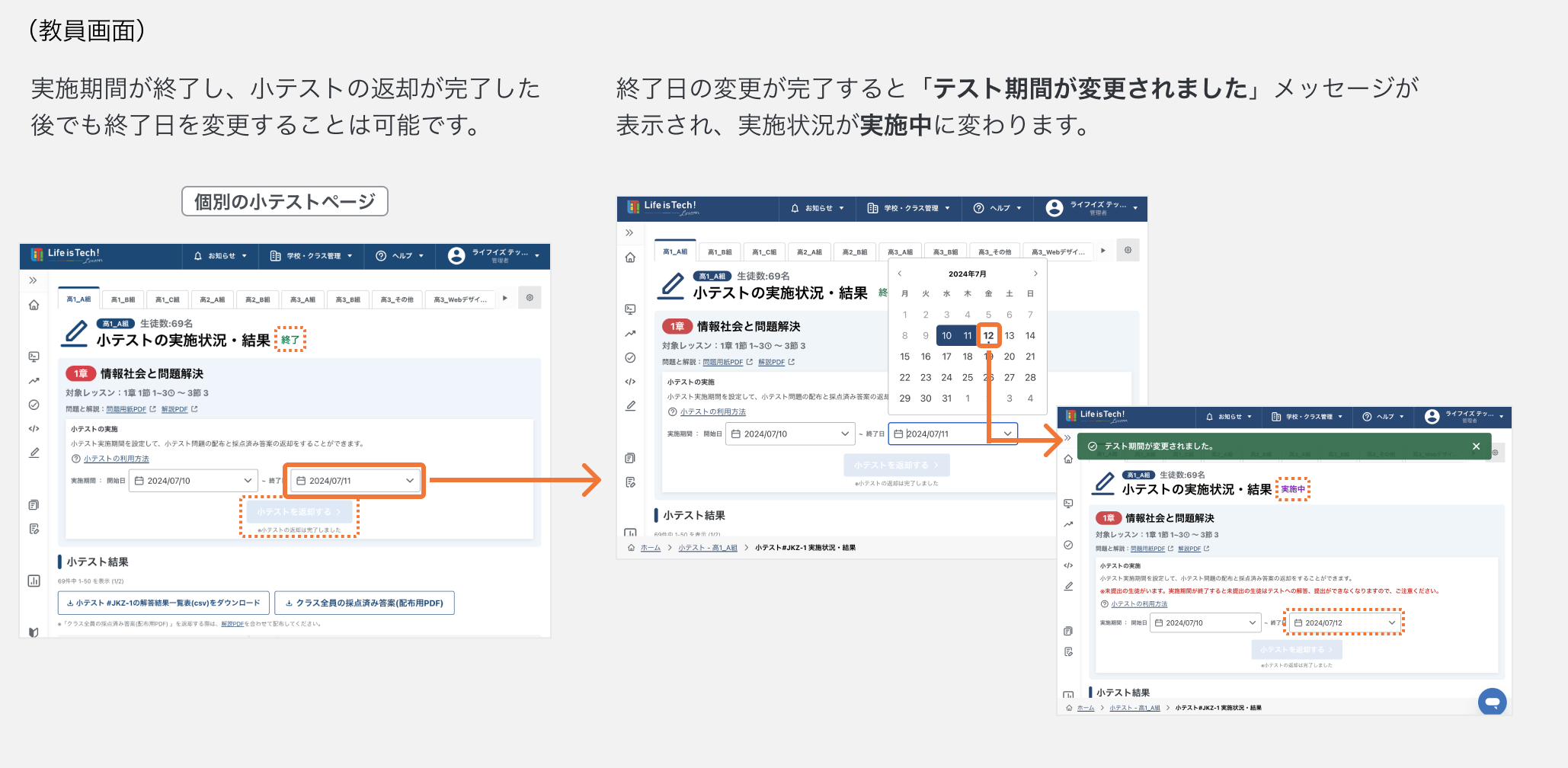Open 解説PDF link beside 問題用紙PDF in left screenshot
This screenshot has height=768, width=1568.
tap(174, 409)
